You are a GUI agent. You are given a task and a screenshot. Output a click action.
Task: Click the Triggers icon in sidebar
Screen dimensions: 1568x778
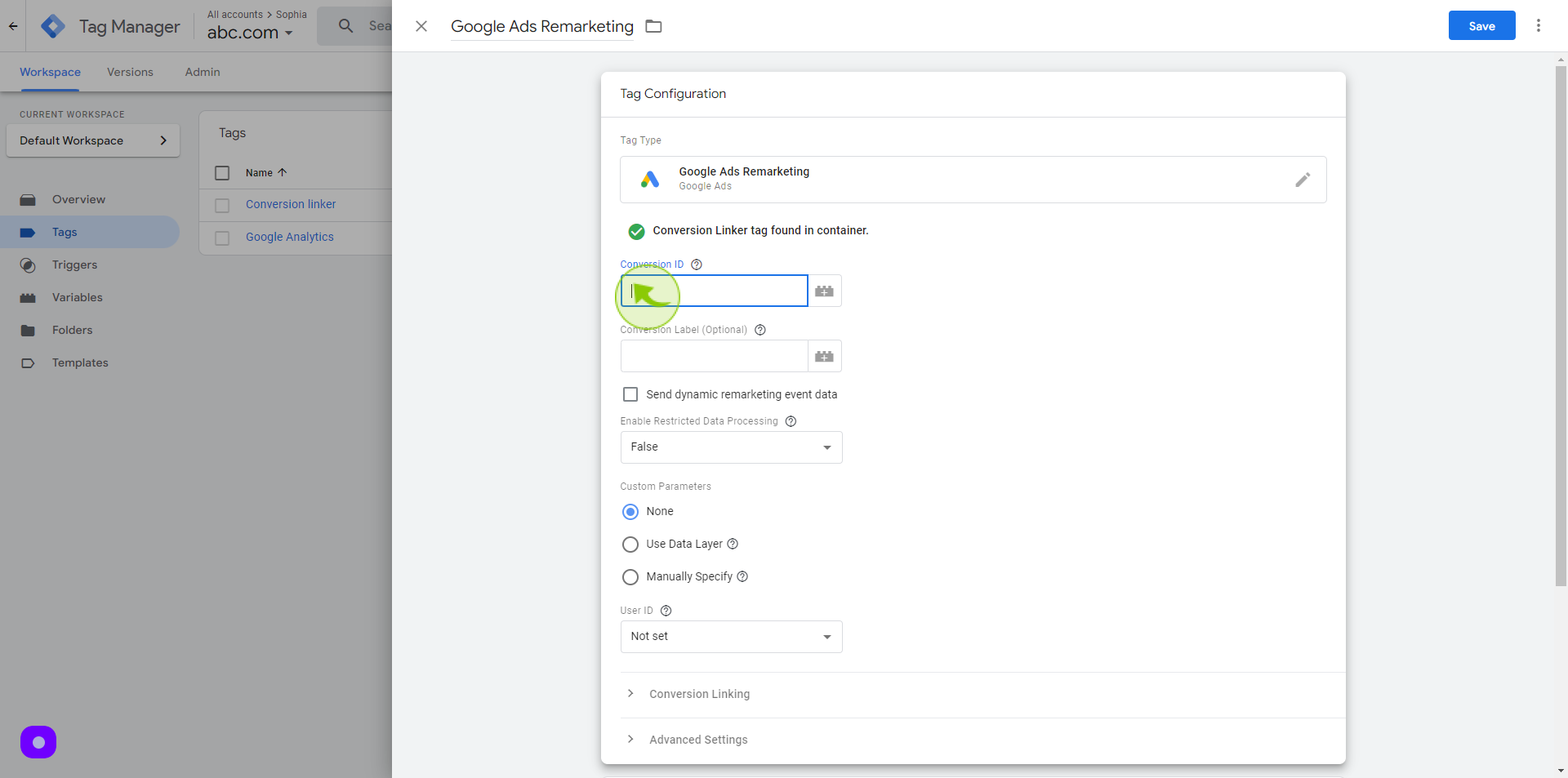pyautogui.click(x=28, y=265)
